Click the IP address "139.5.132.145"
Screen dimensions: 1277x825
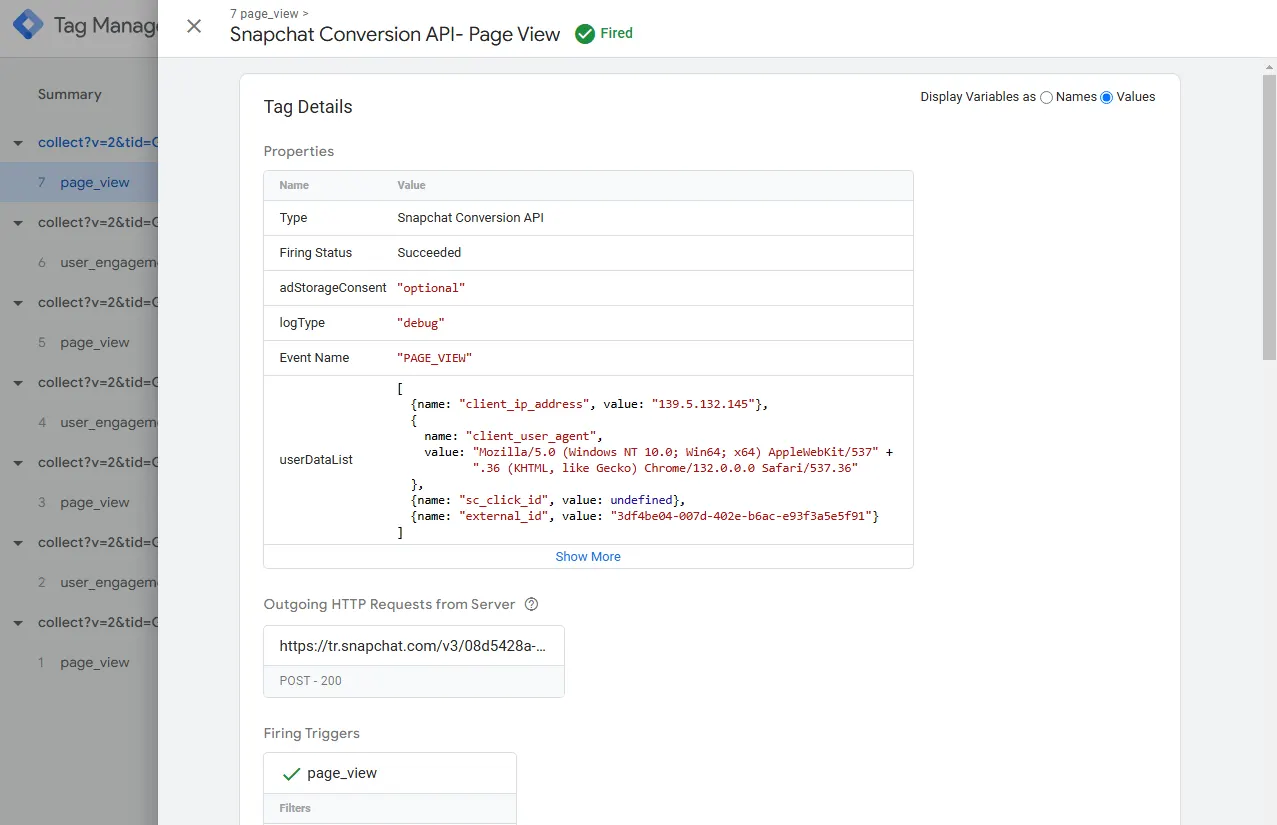point(704,404)
